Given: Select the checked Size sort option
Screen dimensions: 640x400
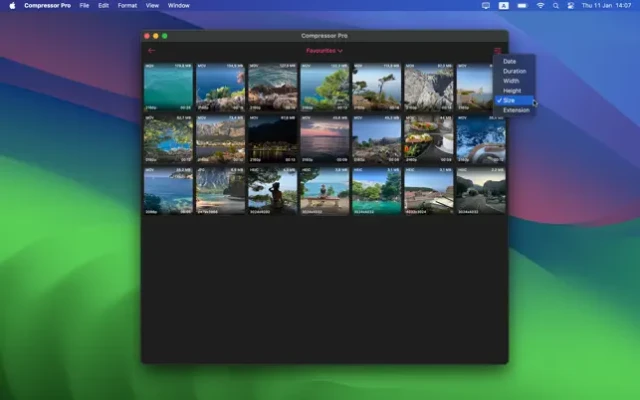Looking at the screenshot, I should click(x=509, y=101).
